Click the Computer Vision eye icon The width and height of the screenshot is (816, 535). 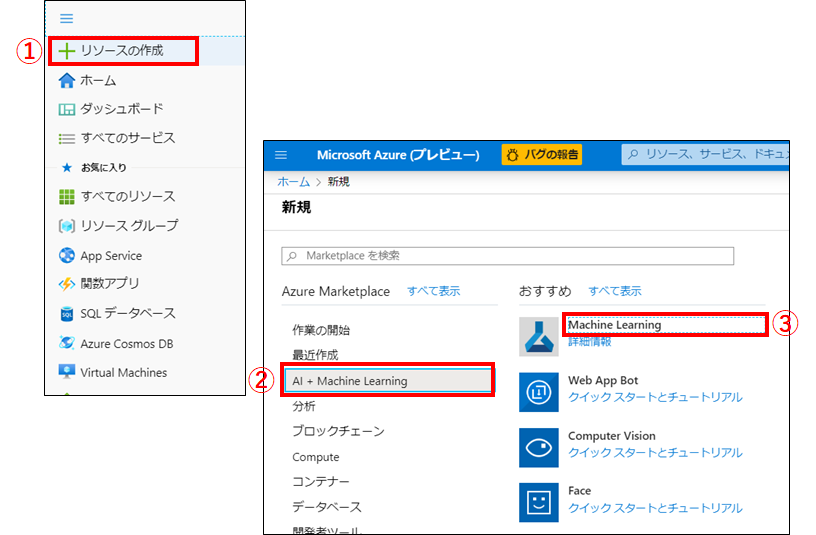[539, 448]
